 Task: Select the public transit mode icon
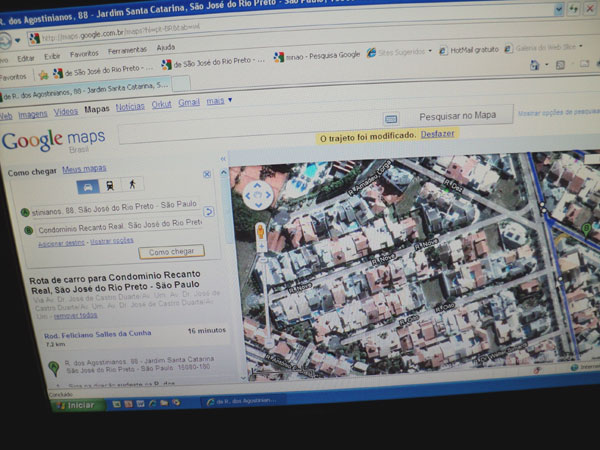(110, 186)
